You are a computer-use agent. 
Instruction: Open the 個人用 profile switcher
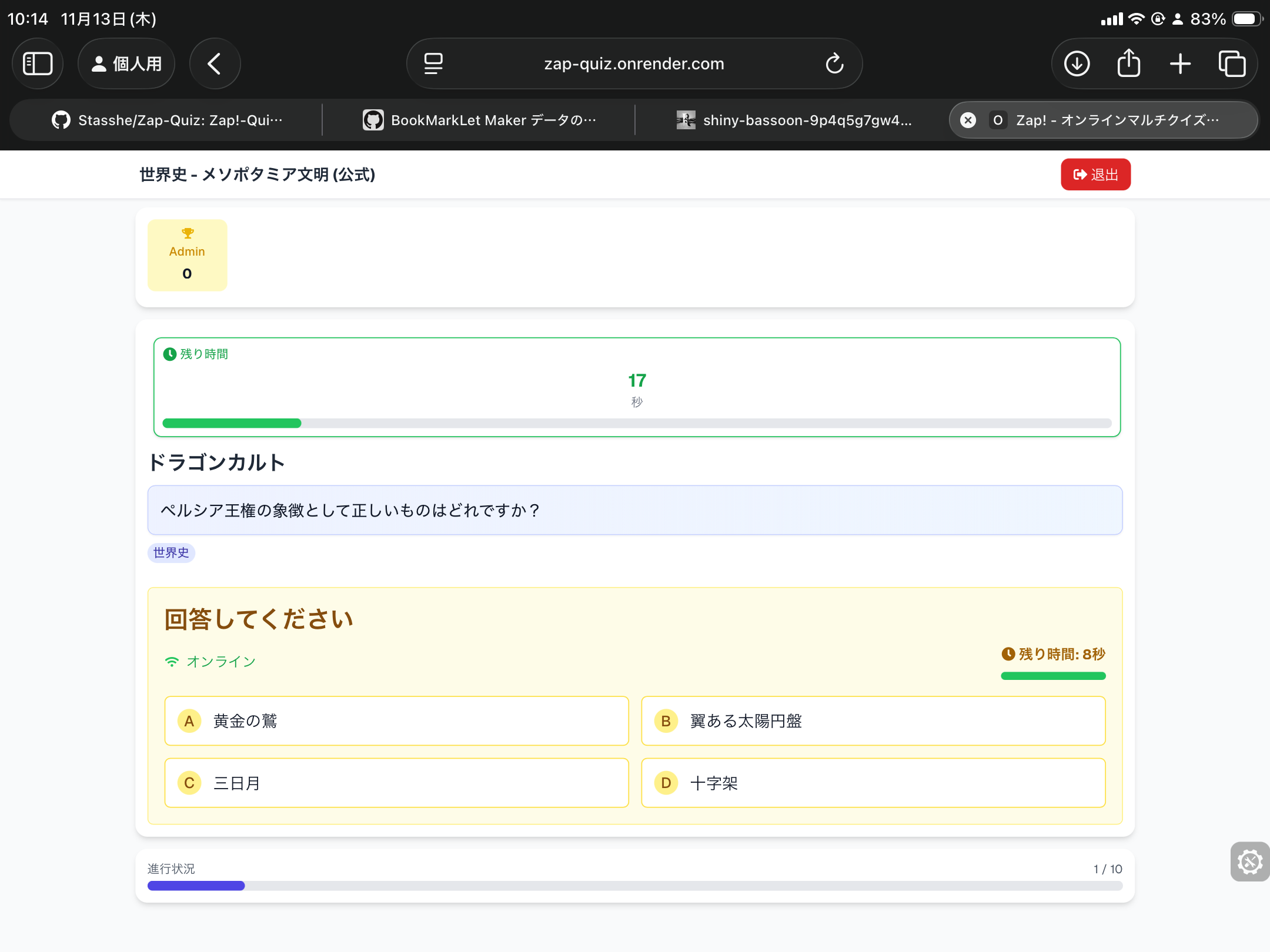coord(126,63)
